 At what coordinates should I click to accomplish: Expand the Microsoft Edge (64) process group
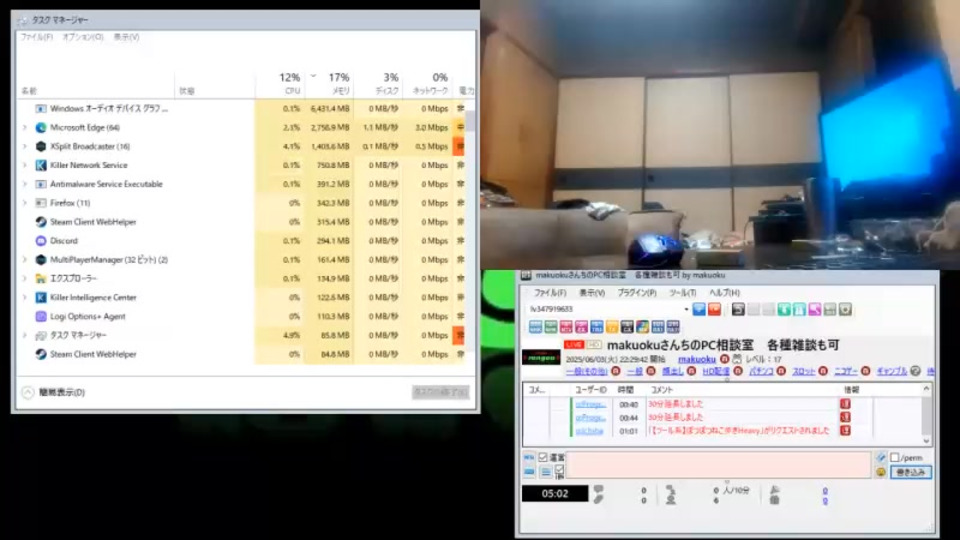pos(24,127)
